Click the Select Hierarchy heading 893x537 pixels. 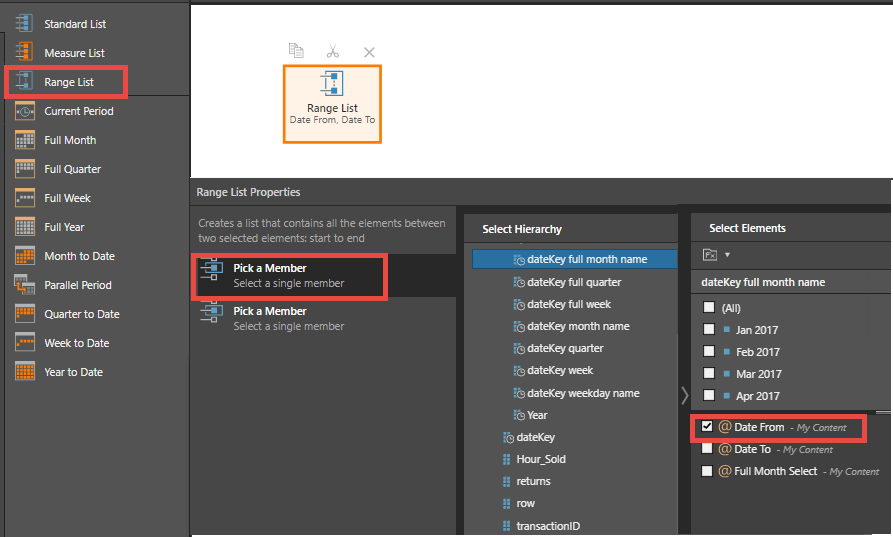(522, 229)
